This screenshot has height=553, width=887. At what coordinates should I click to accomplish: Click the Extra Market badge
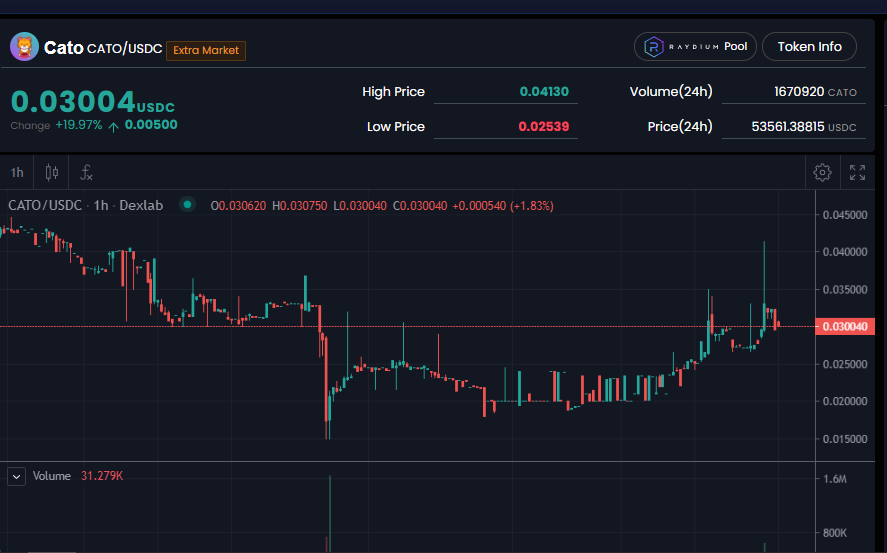[x=206, y=50]
